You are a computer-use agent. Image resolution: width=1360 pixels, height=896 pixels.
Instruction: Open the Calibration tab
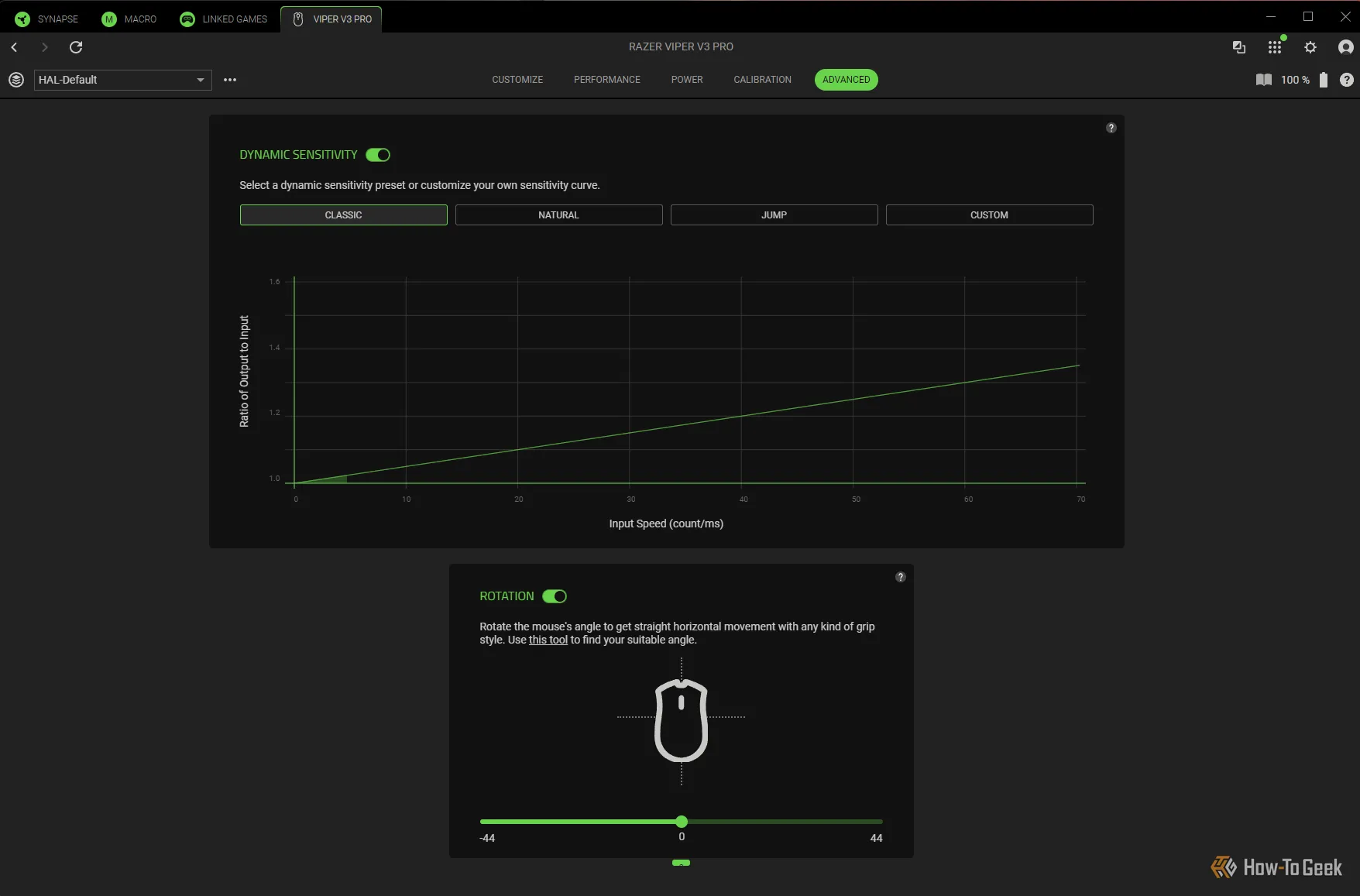763,80
